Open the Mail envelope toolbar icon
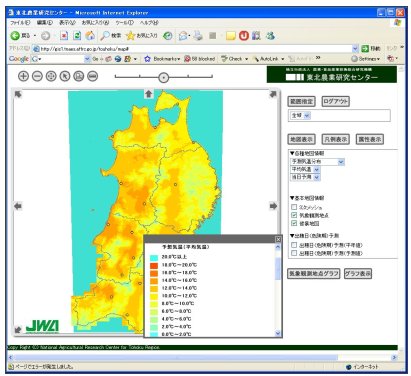411x376 pixels. coord(183,36)
